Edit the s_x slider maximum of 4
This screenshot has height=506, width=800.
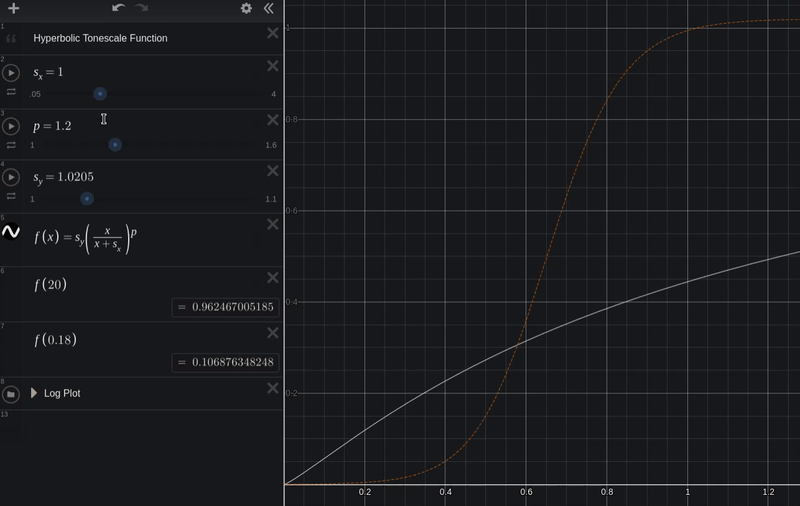coord(272,94)
